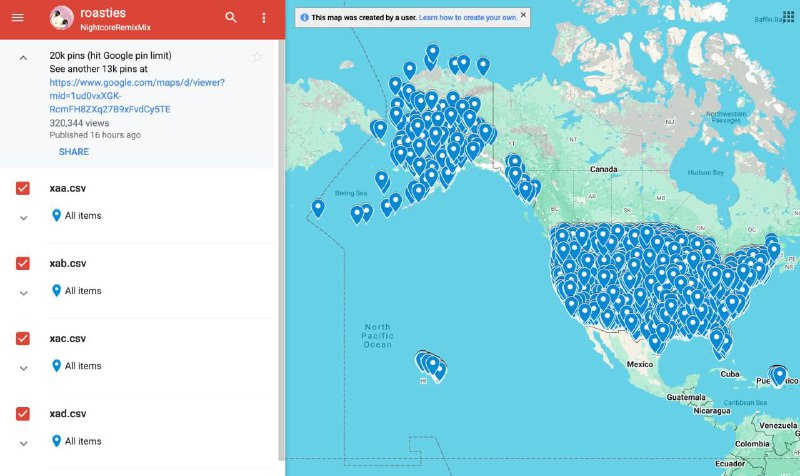This screenshot has height=476, width=800.
Task: Expand All items under xab.csv
Action: click(23, 293)
